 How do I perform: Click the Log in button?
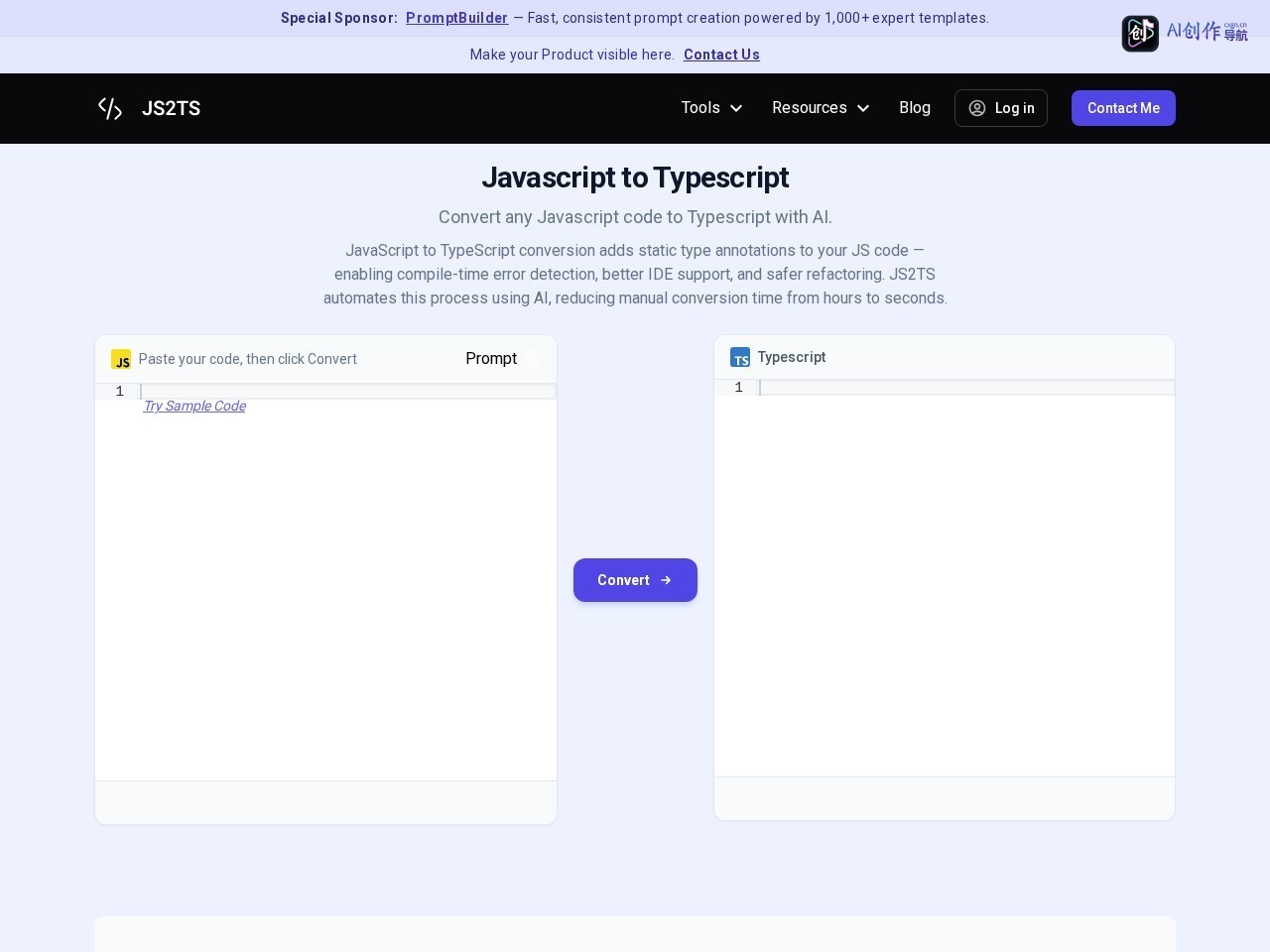pos(1001,108)
